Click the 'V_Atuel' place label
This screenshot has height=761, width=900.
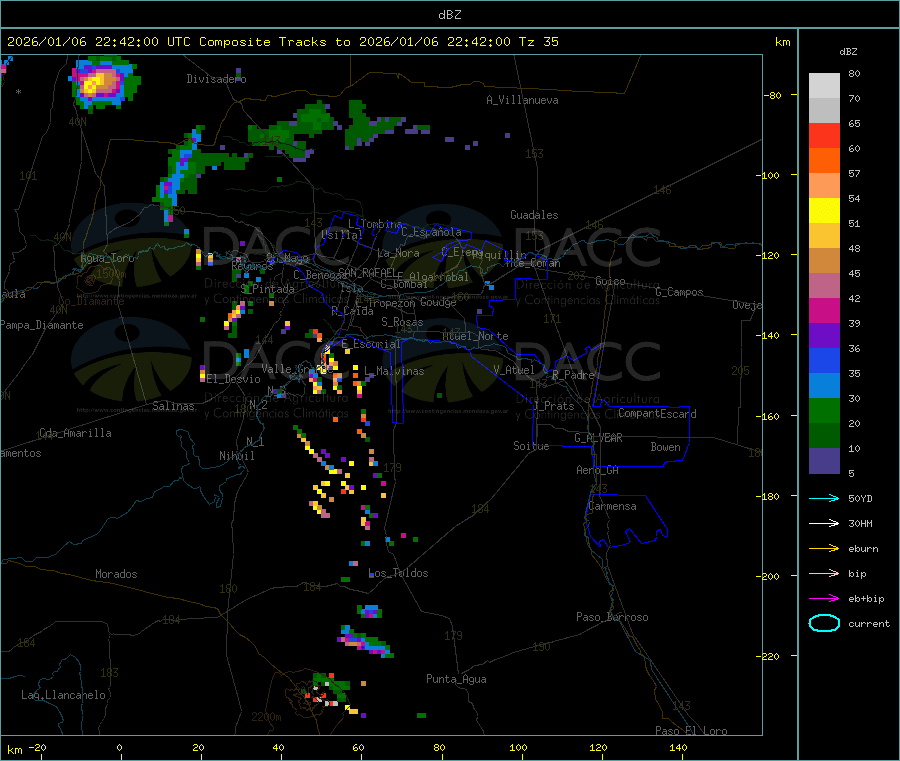coord(513,370)
